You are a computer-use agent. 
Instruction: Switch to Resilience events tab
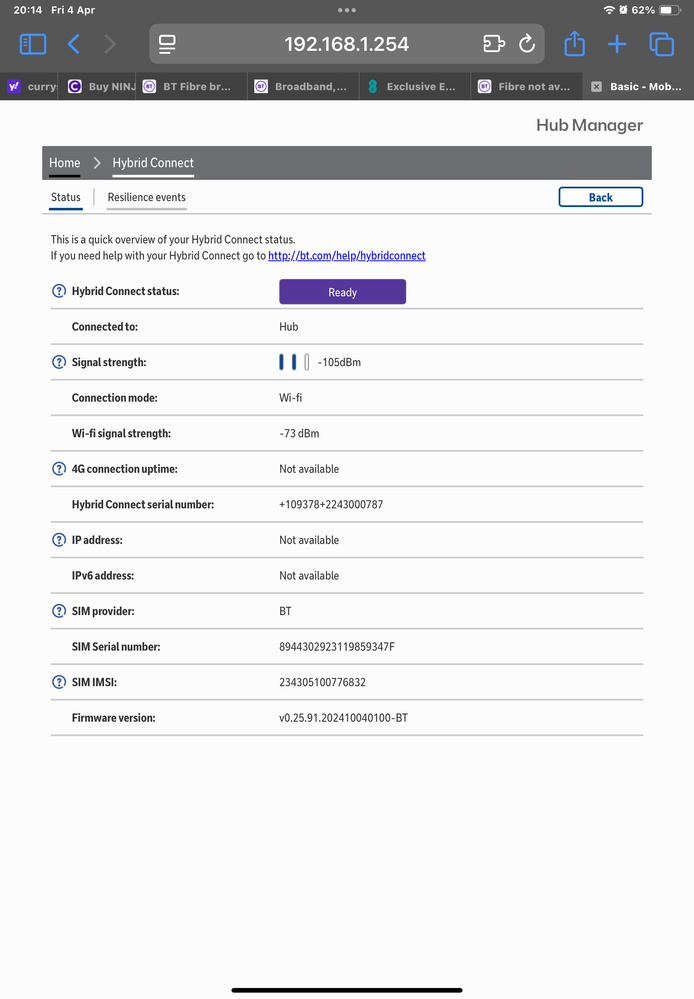(x=146, y=197)
